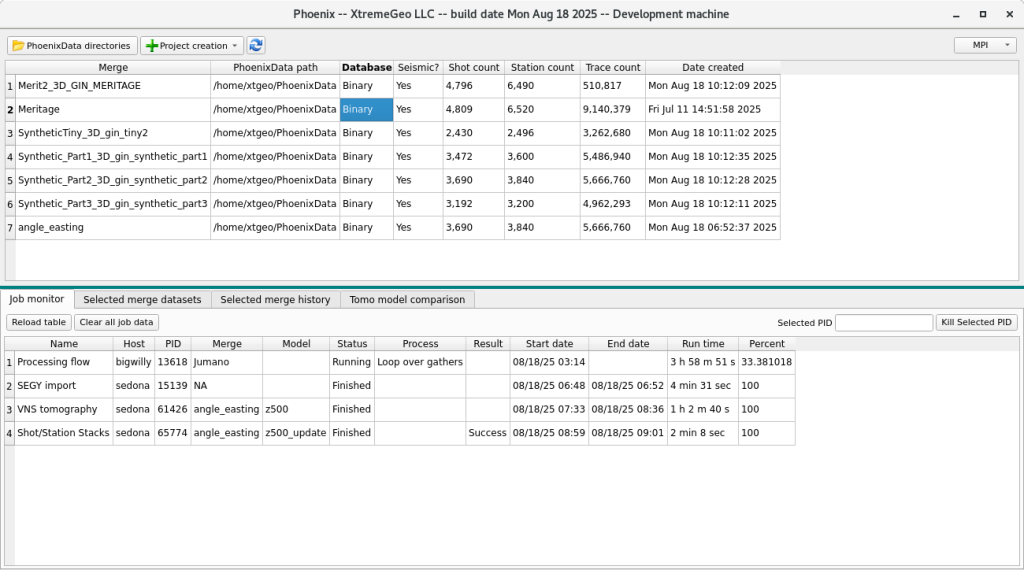Sort by Merge column header
This screenshot has height=570, width=1024.
click(x=113, y=67)
